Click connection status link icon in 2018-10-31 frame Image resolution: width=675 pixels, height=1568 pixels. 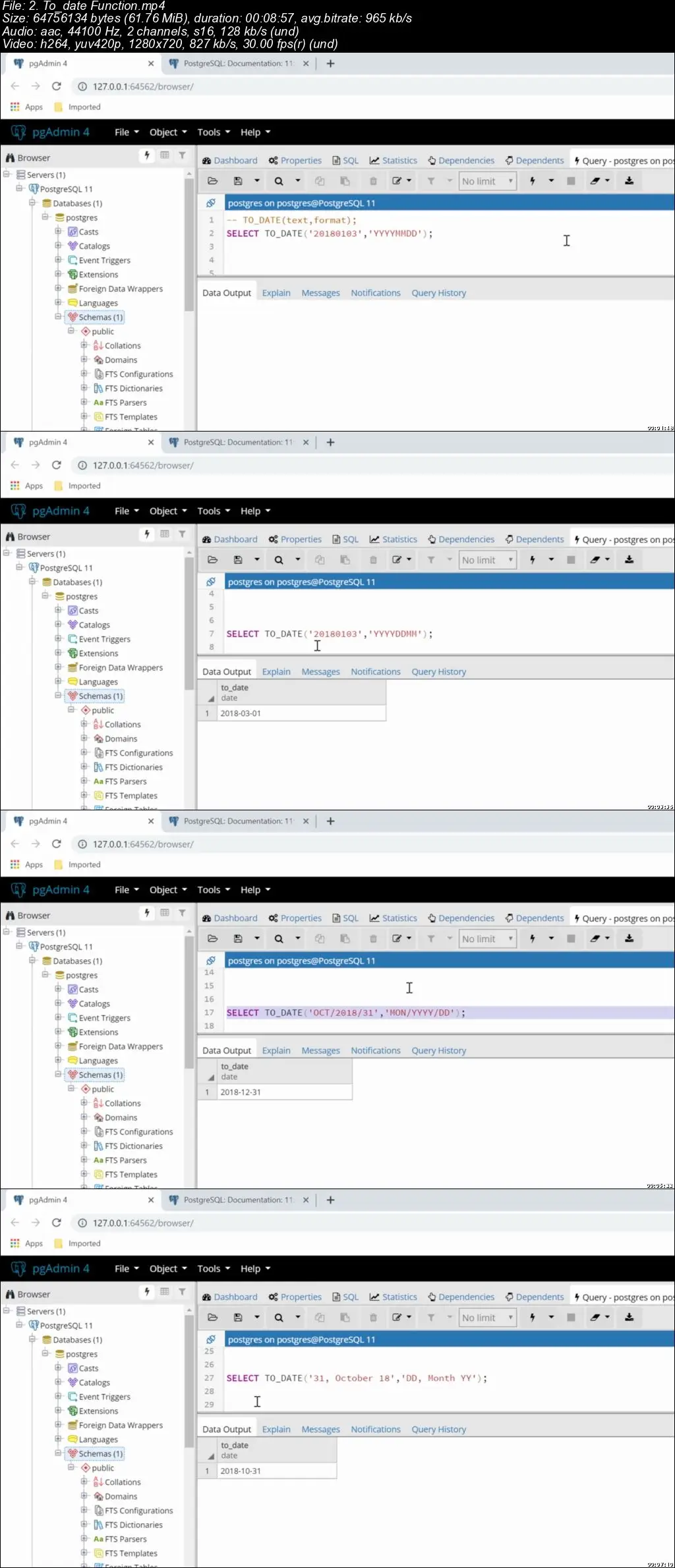pyautogui.click(x=211, y=1339)
